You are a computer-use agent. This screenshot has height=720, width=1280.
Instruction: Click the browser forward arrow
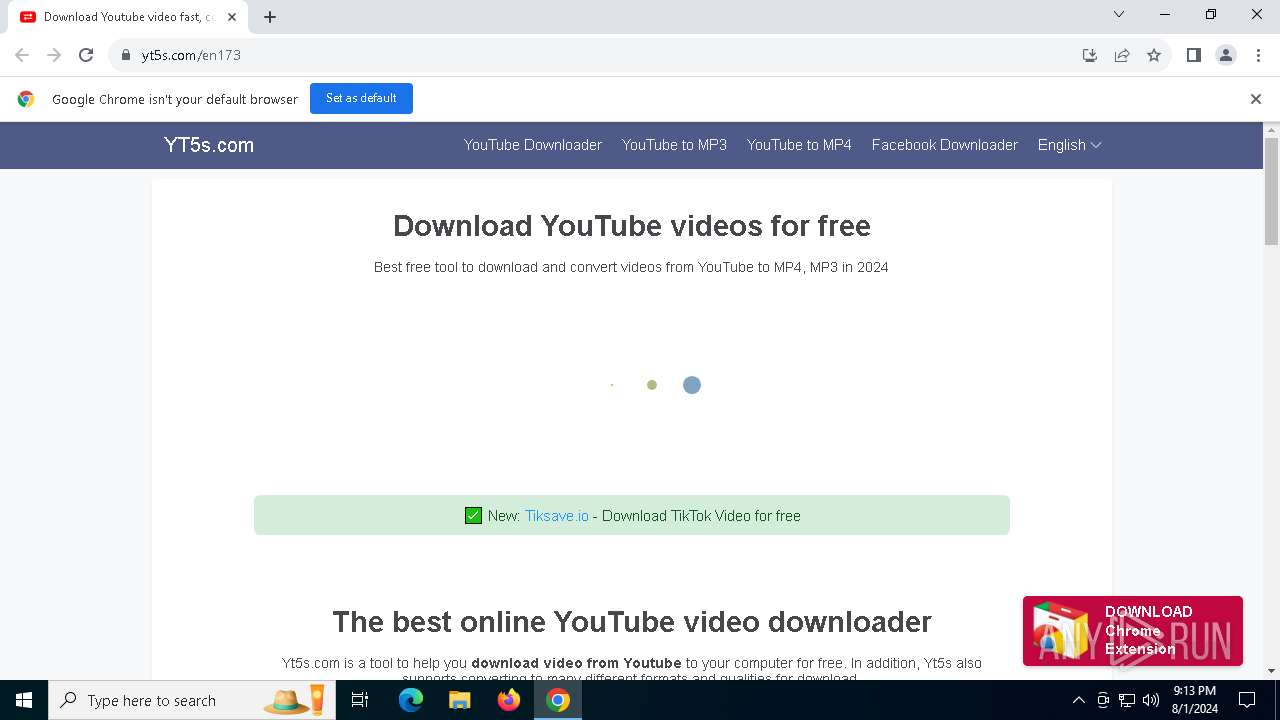[54, 55]
